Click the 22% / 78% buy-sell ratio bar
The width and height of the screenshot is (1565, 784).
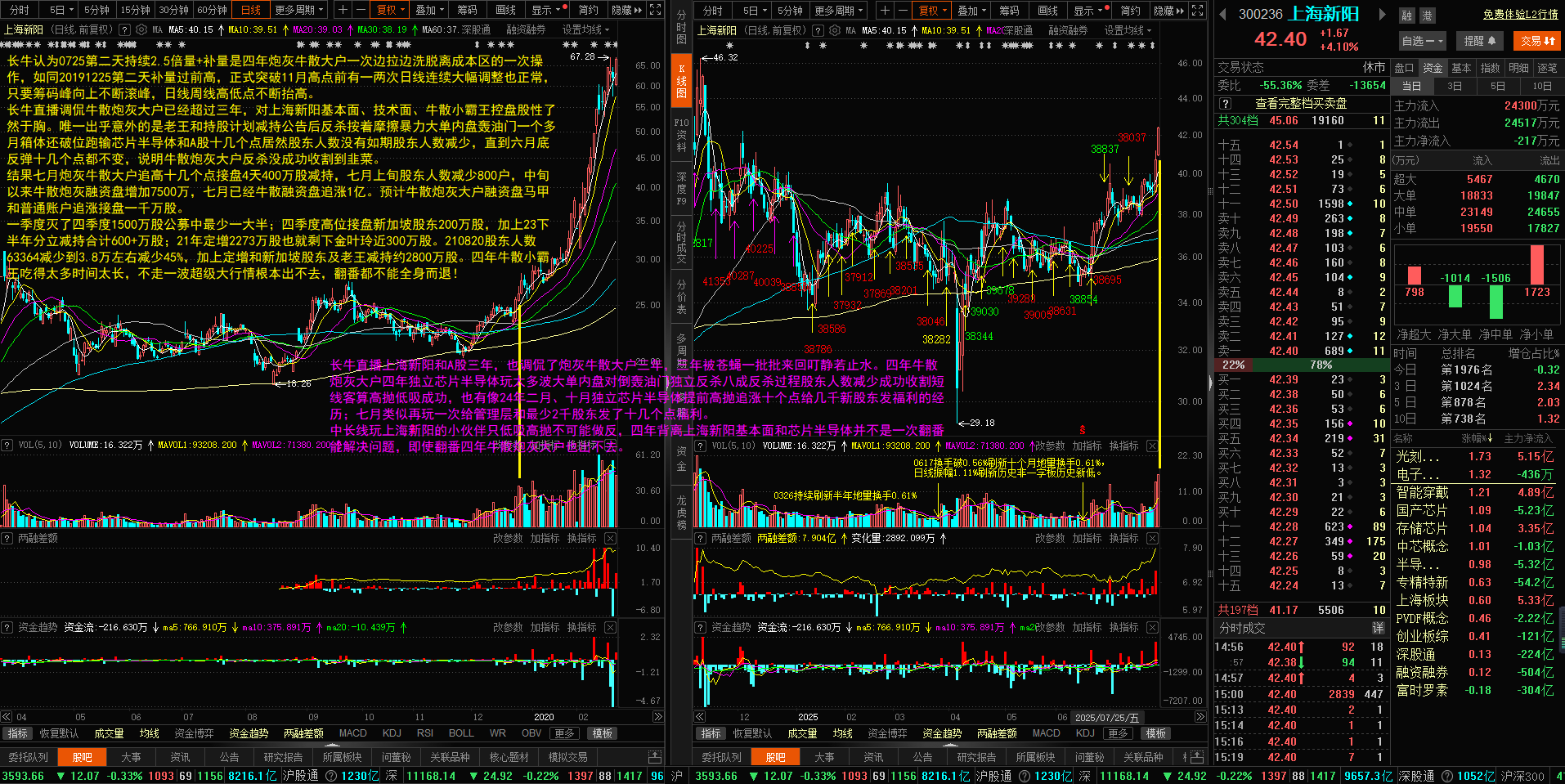coord(1302,365)
